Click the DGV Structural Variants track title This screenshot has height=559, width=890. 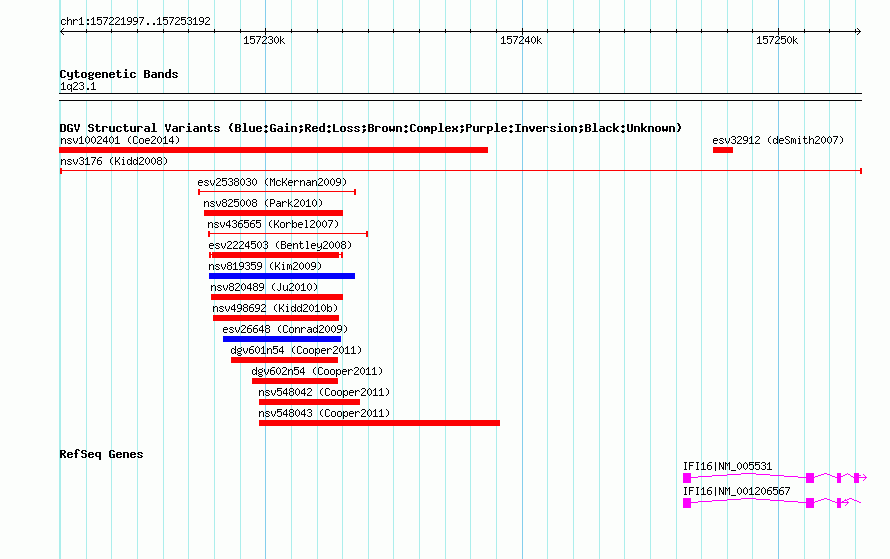coord(371,128)
